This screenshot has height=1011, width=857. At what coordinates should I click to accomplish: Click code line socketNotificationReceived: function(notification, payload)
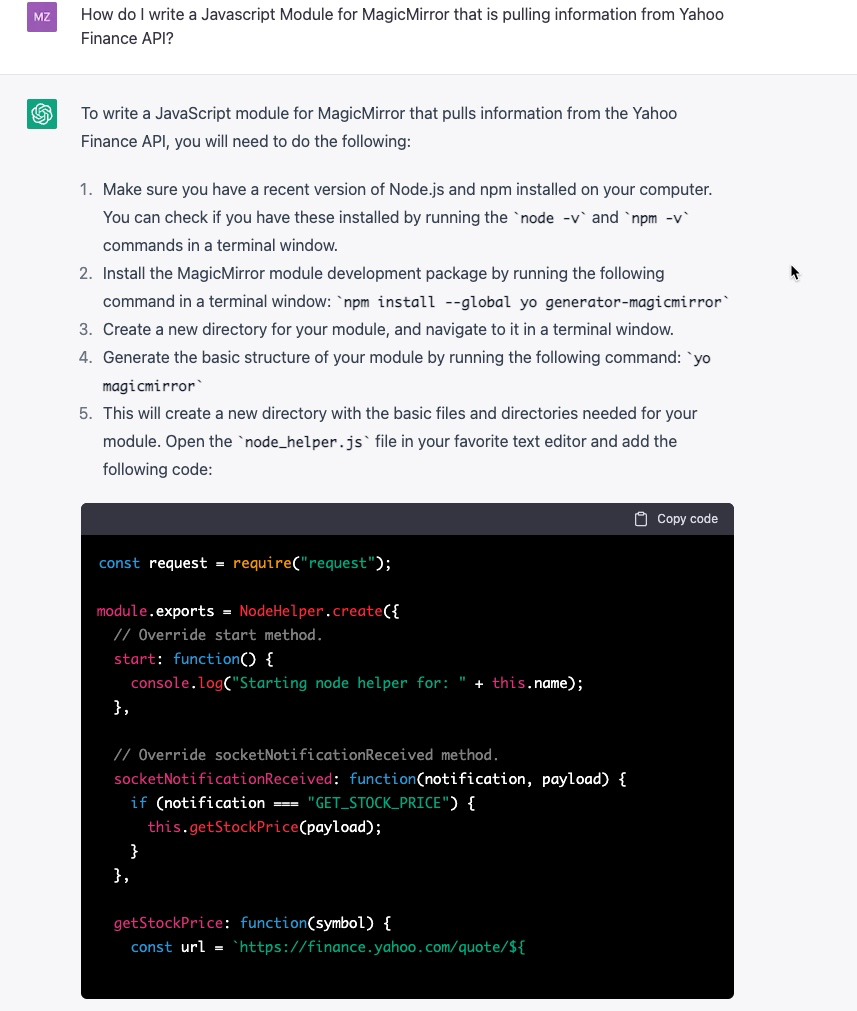click(369, 779)
